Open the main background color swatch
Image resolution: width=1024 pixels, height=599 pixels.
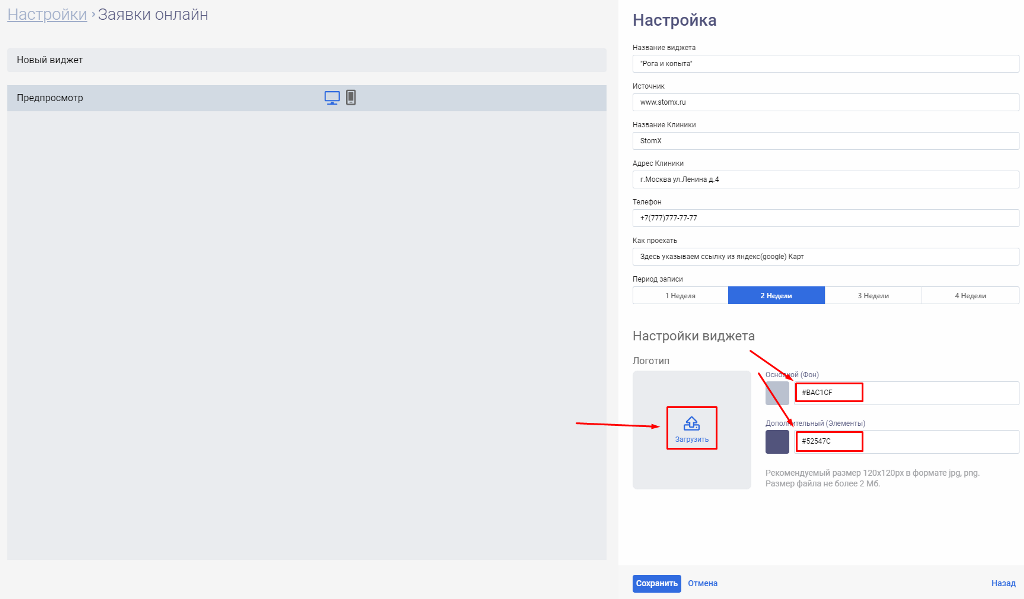click(x=777, y=393)
